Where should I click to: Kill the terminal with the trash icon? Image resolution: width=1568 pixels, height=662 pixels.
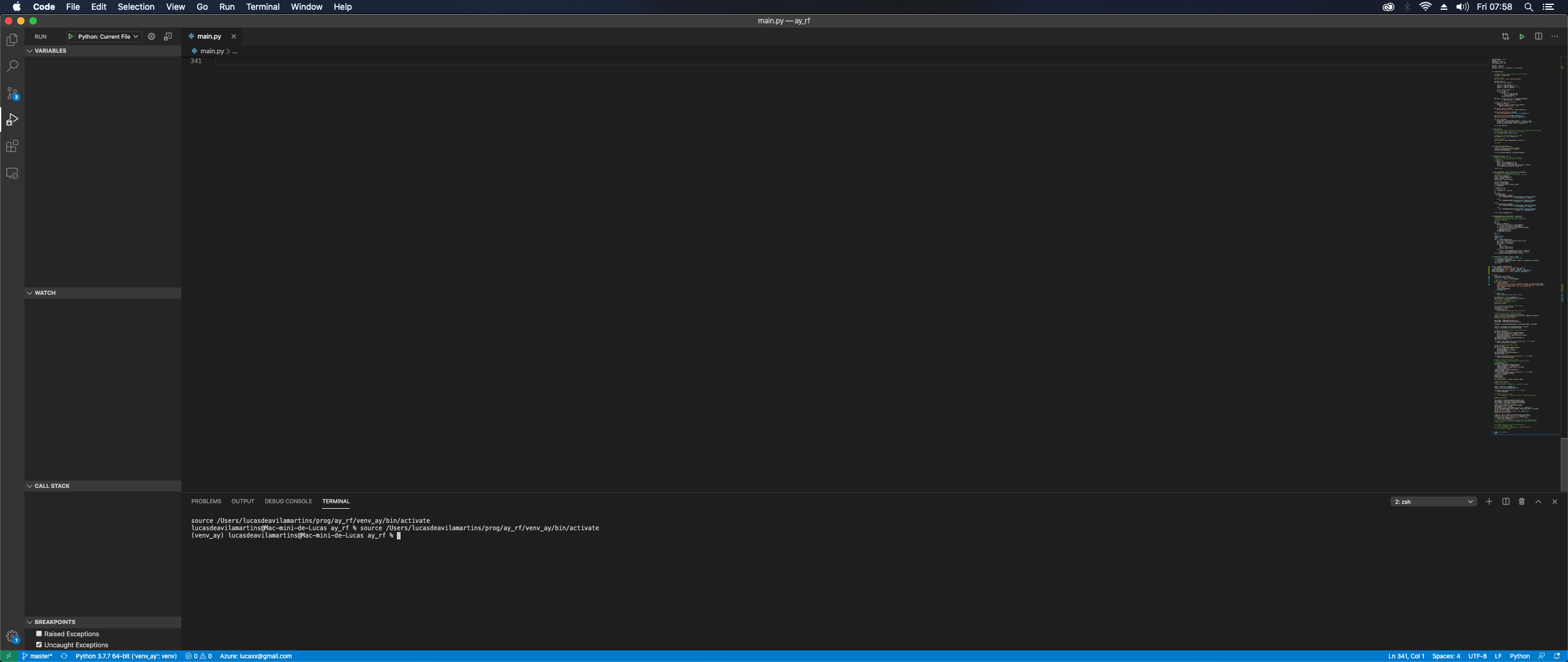(1521, 501)
